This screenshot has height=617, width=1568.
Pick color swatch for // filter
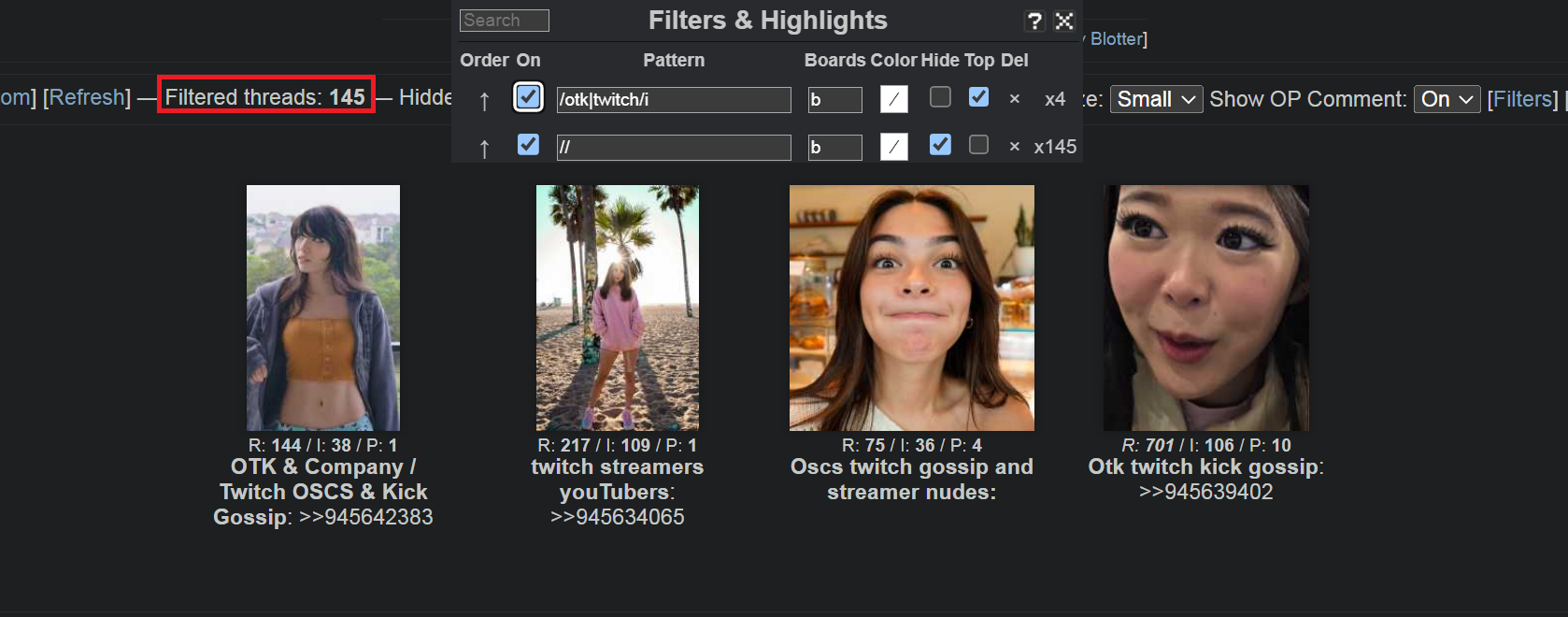pyautogui.click(x=894, y=146)
